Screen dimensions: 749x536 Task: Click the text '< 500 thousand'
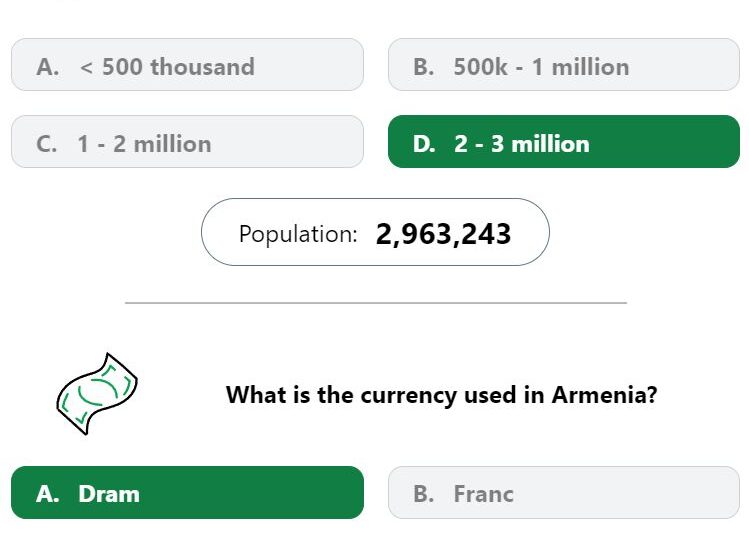click(167, 67)
